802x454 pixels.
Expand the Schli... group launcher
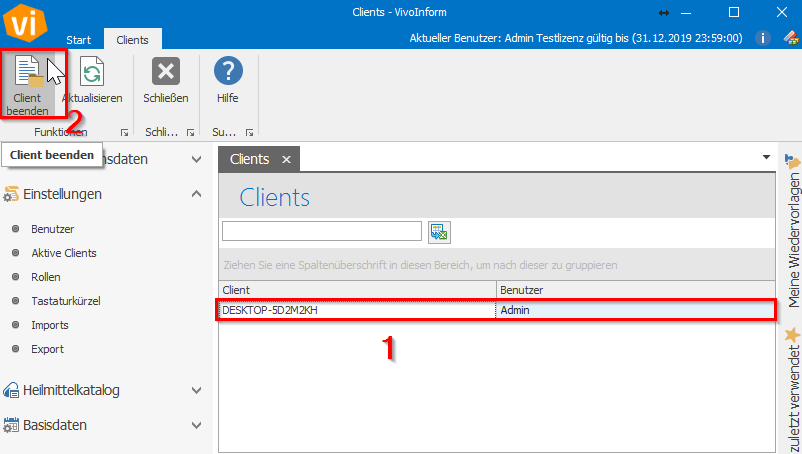click(x=190, y=132)
